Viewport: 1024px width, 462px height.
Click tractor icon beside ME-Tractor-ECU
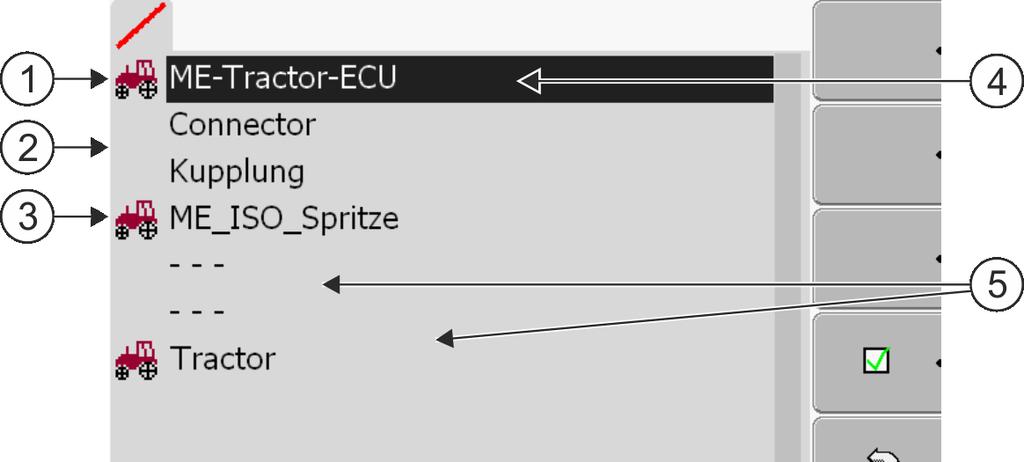136,80
